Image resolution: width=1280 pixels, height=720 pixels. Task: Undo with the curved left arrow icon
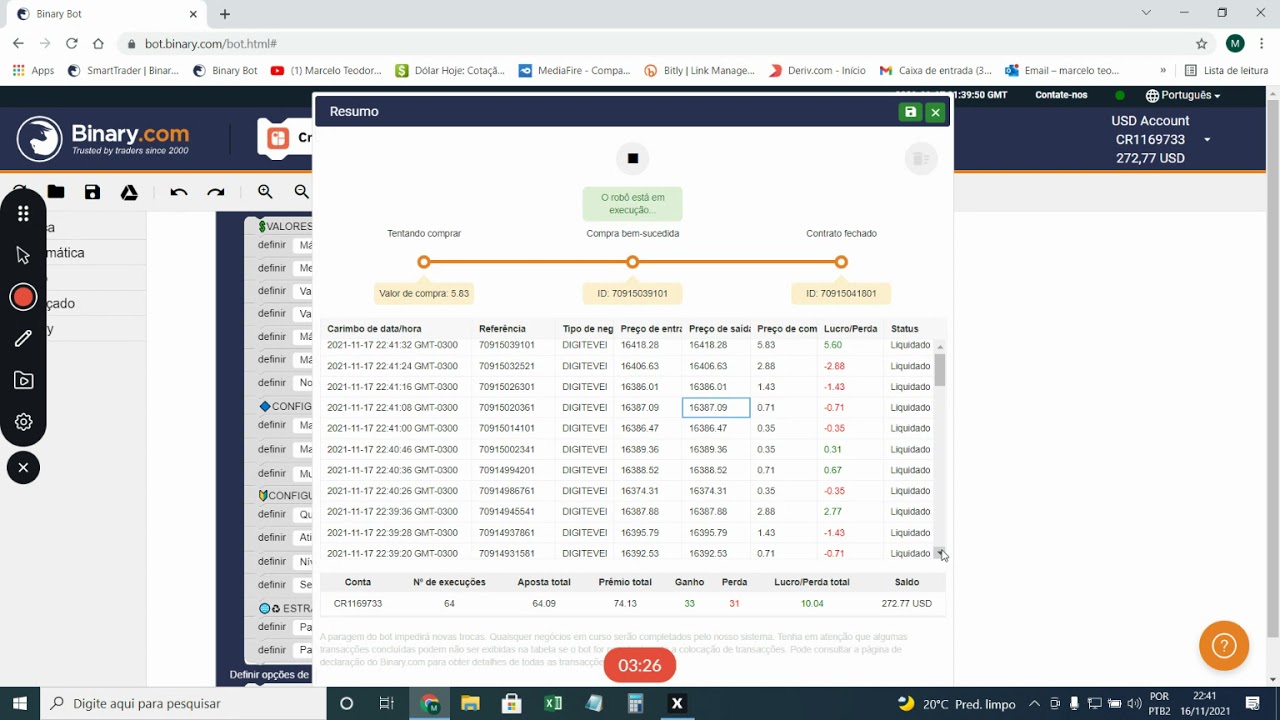(x=179, y=192)
